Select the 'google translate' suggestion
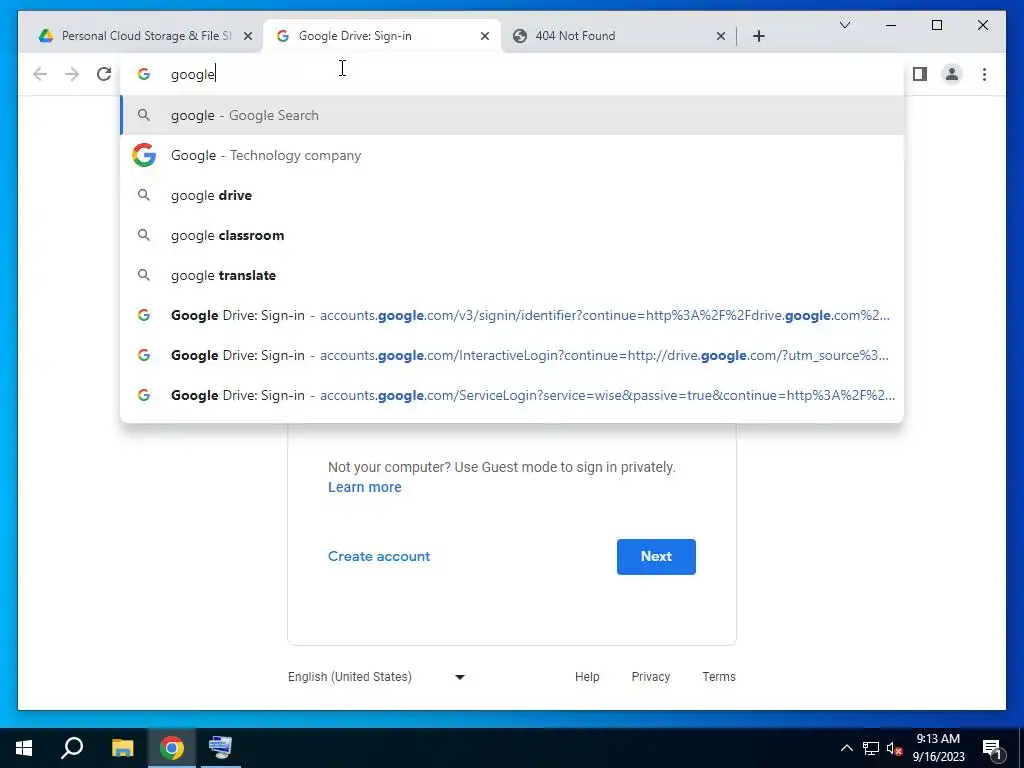Screen dimensions: 1024x768 pos(513,275)
